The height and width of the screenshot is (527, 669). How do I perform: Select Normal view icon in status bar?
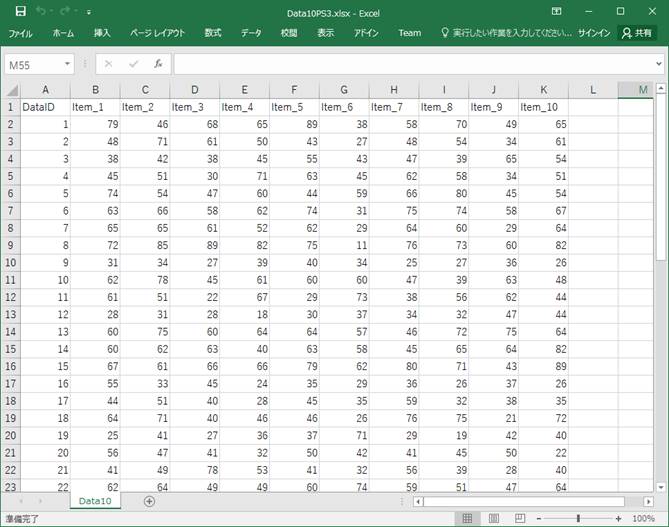(466, 519)
